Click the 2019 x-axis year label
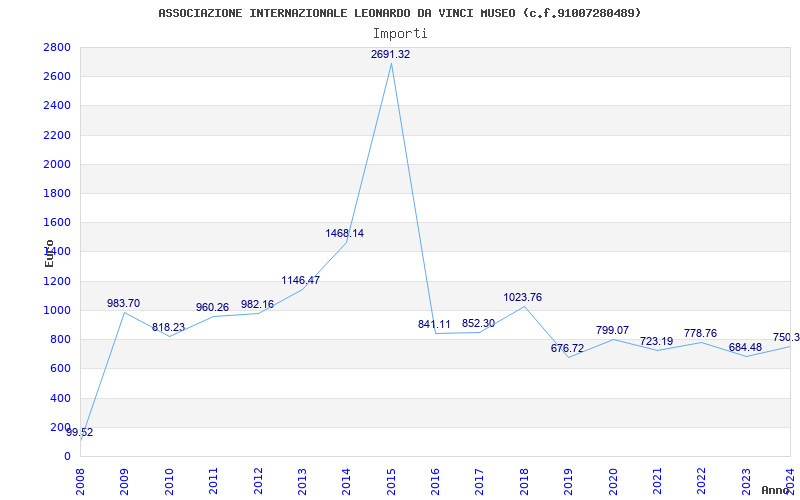The image size is (800, 500). click(568, 481)
